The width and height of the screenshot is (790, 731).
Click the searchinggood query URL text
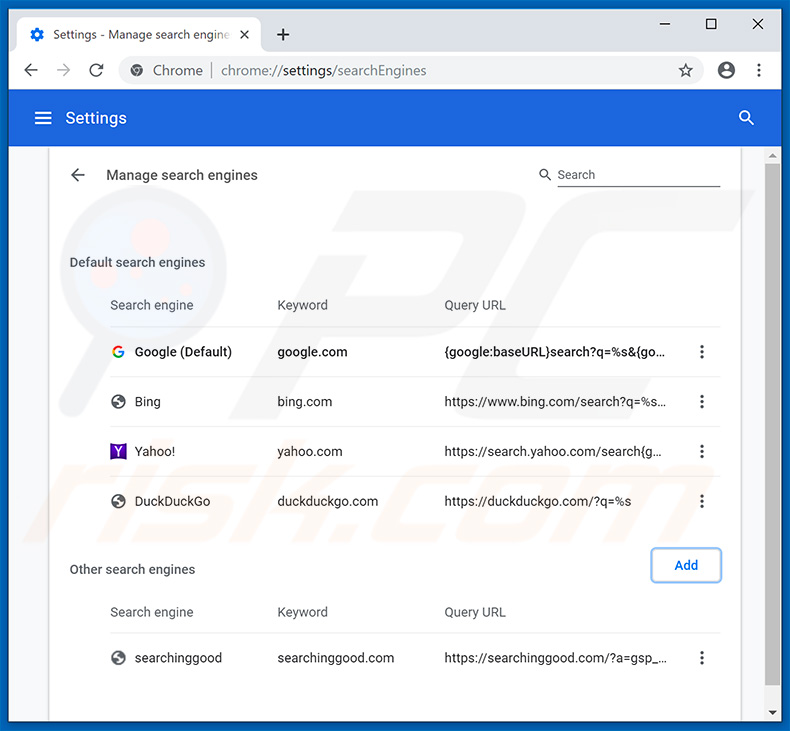(556, 658)
